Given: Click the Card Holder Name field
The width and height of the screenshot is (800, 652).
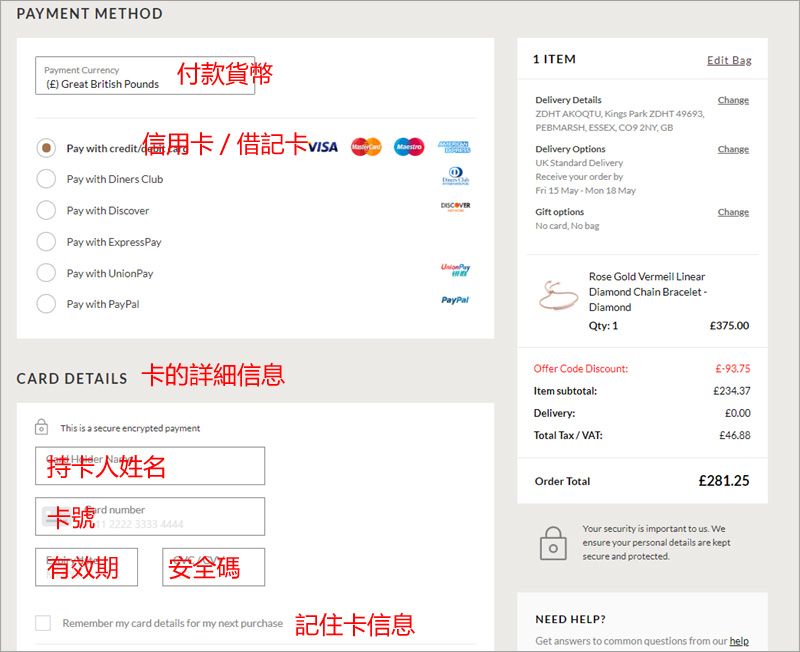Looking at the screenshot, I should 150,466.
